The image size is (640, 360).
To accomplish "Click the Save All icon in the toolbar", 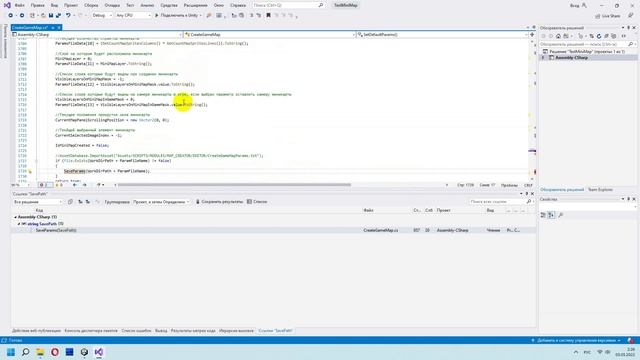I will tap(58, 16).
